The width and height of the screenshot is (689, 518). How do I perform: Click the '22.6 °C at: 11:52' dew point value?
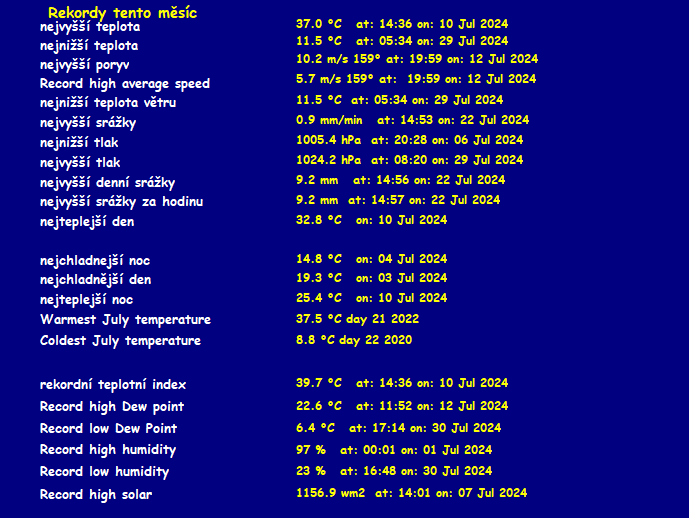point(402,406)
